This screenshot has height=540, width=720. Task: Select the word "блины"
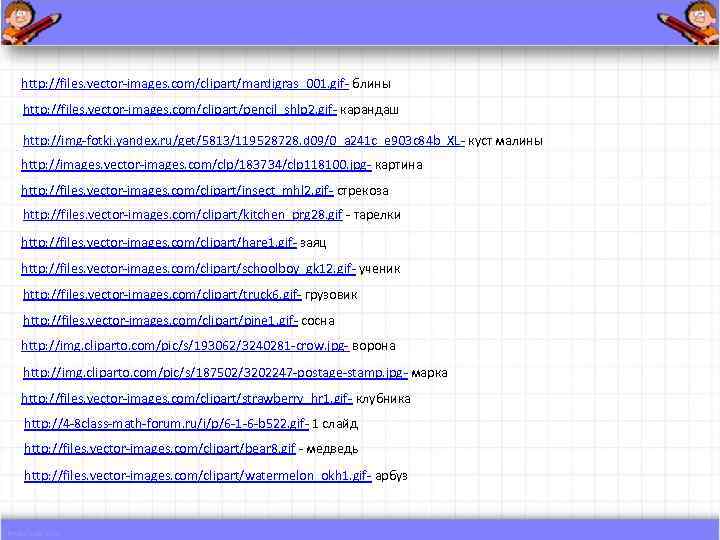[371, 84]
